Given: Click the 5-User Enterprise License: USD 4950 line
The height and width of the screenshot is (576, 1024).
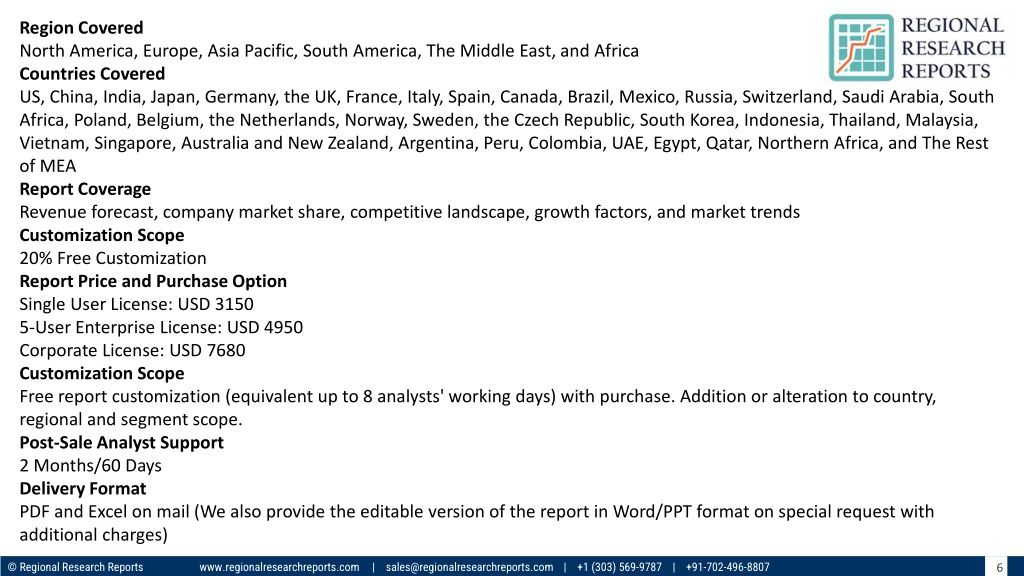Looking at the screenshot, I should [161, 327].
